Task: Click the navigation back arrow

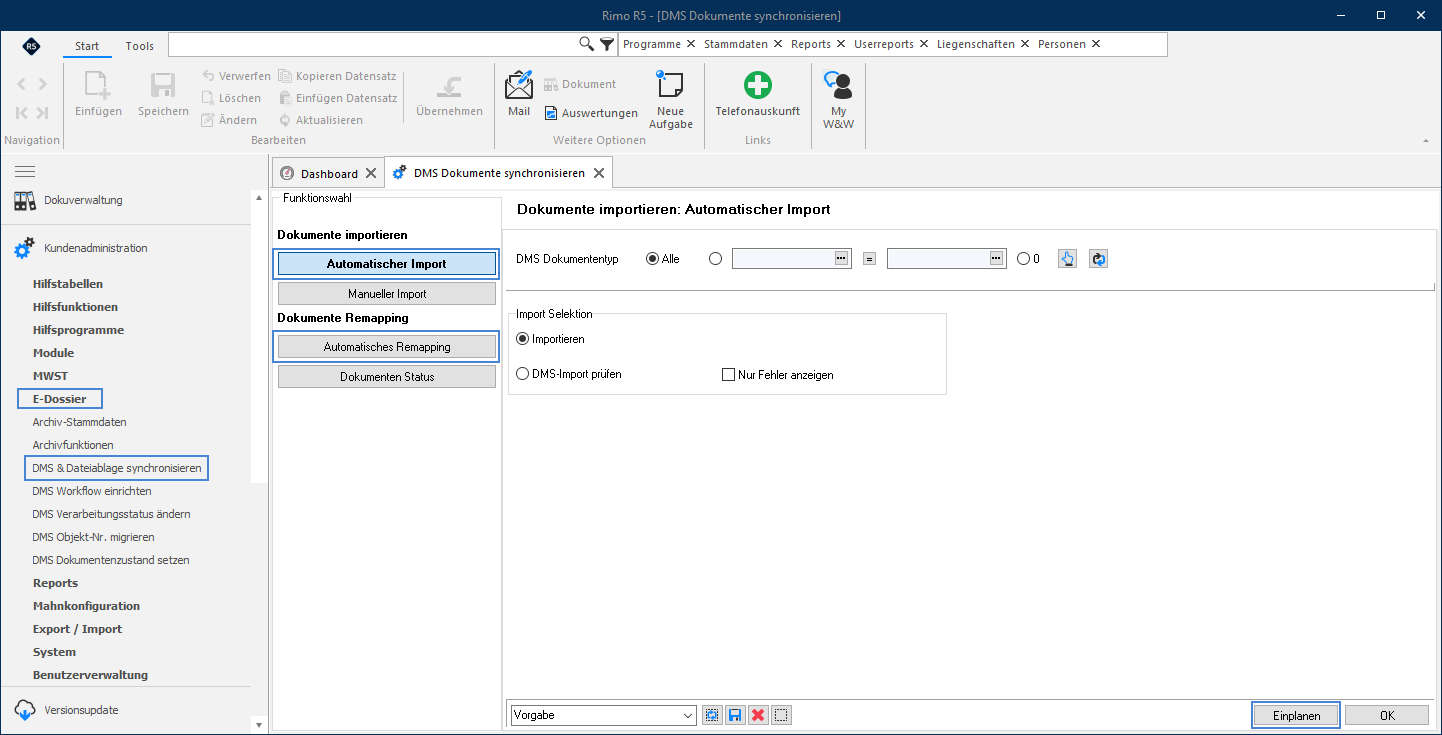Action: click(21, 84)
